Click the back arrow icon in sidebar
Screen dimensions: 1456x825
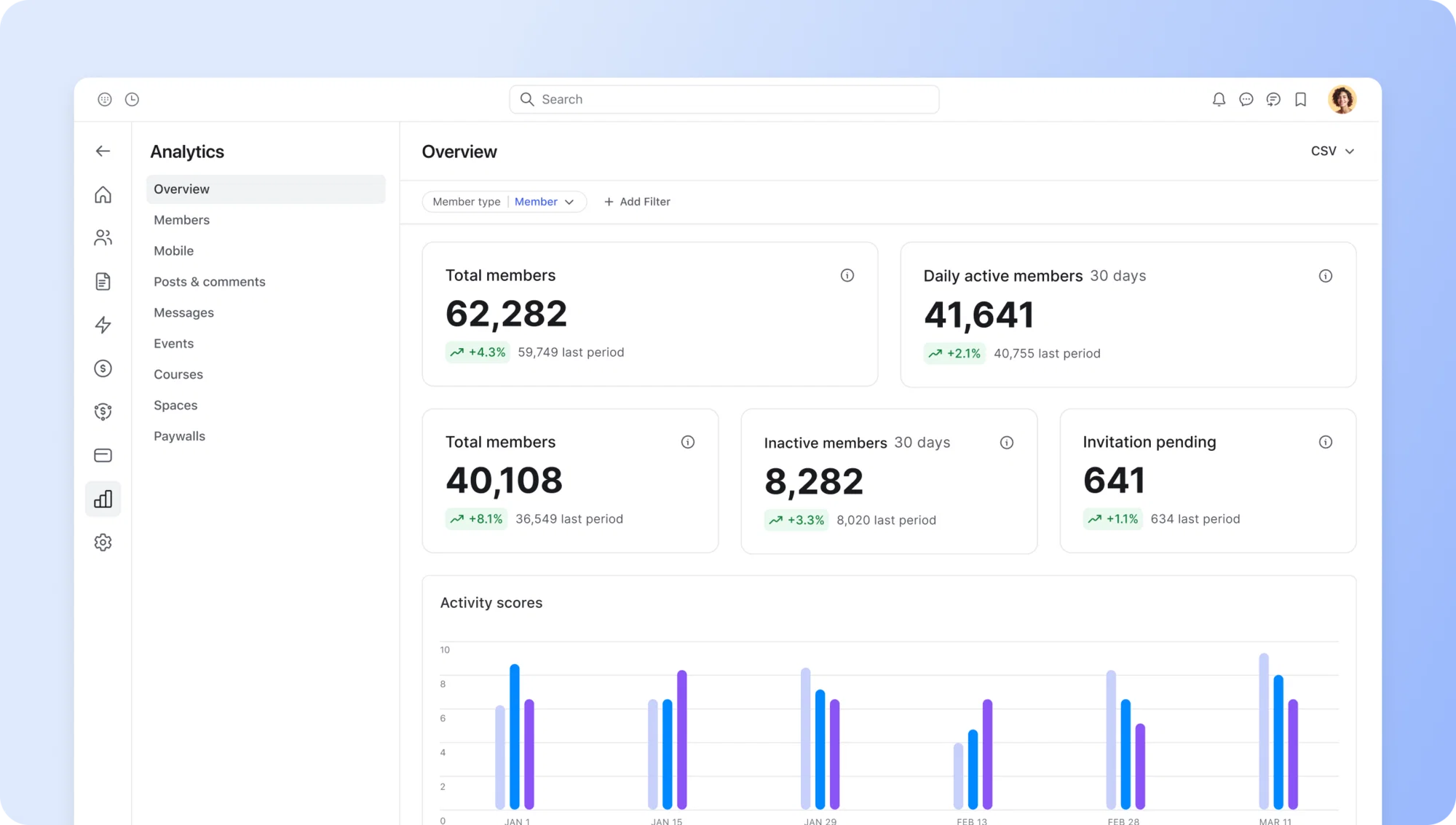click(103, 151)
